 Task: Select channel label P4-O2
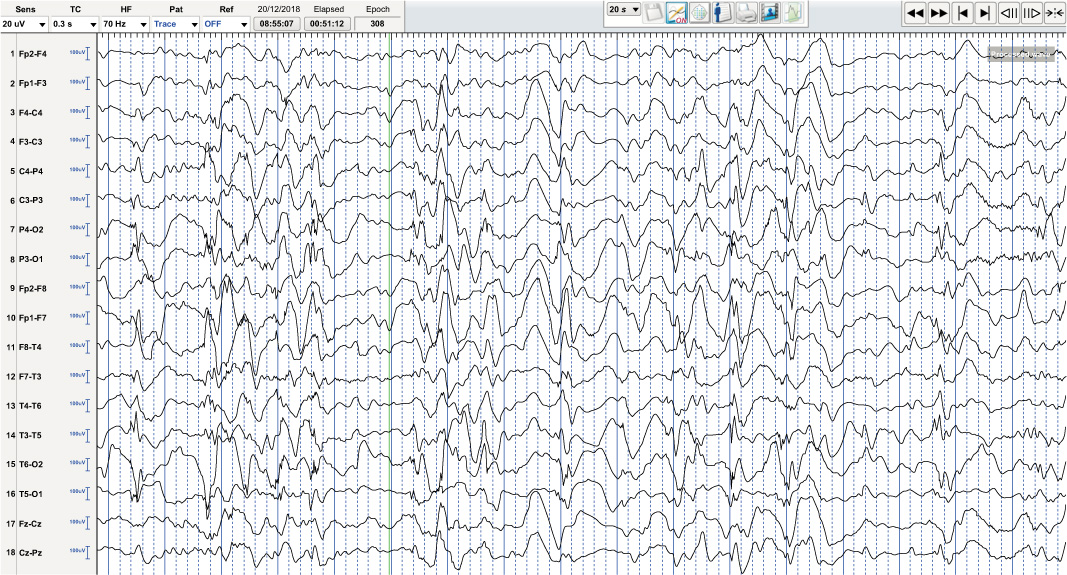(31, 229)
